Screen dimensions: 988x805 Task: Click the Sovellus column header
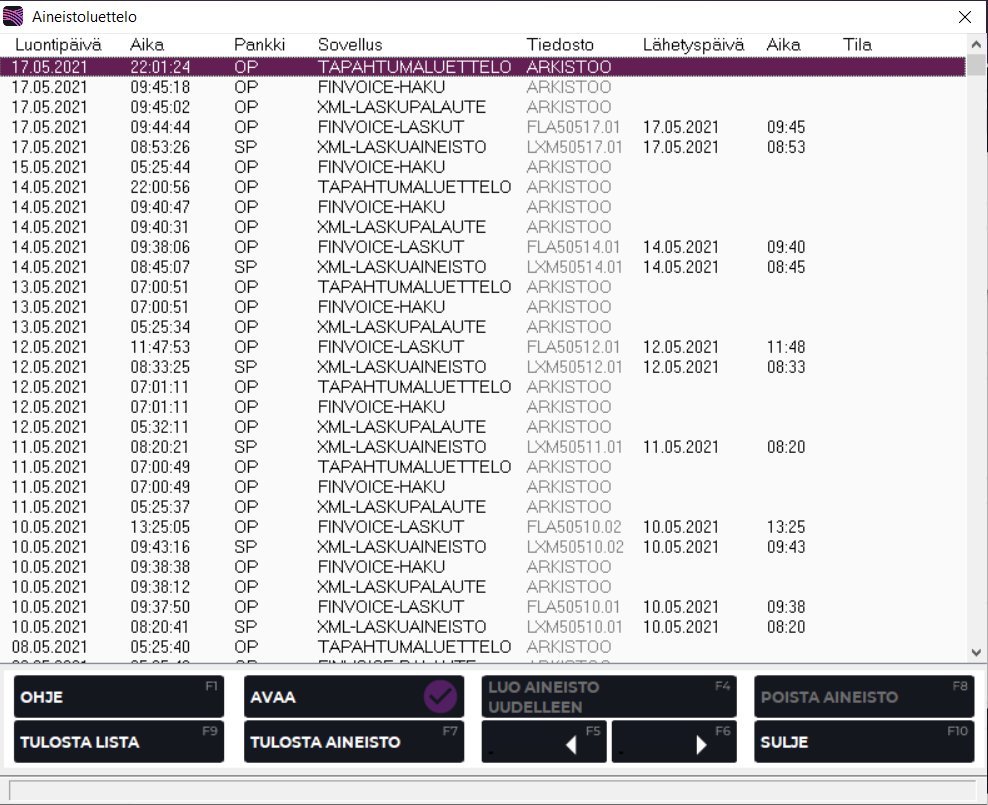point(350,45)
